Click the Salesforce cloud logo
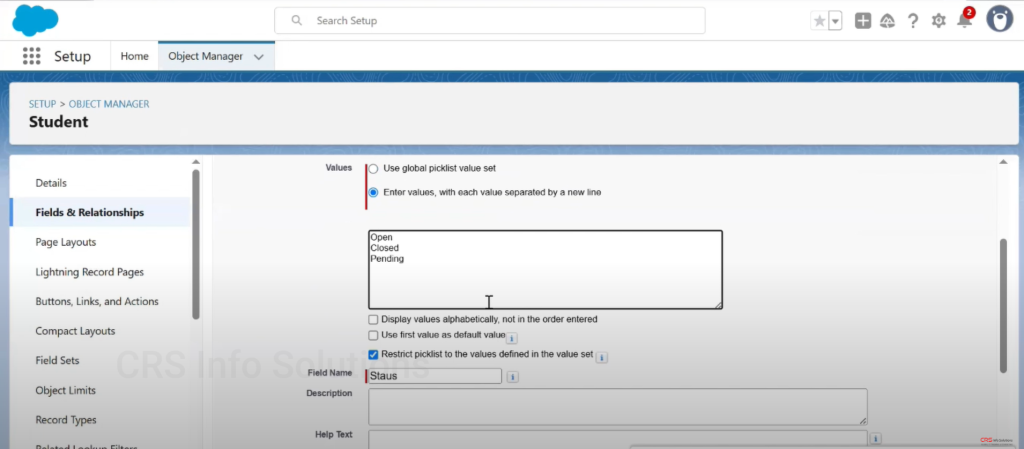 [35, 20]
